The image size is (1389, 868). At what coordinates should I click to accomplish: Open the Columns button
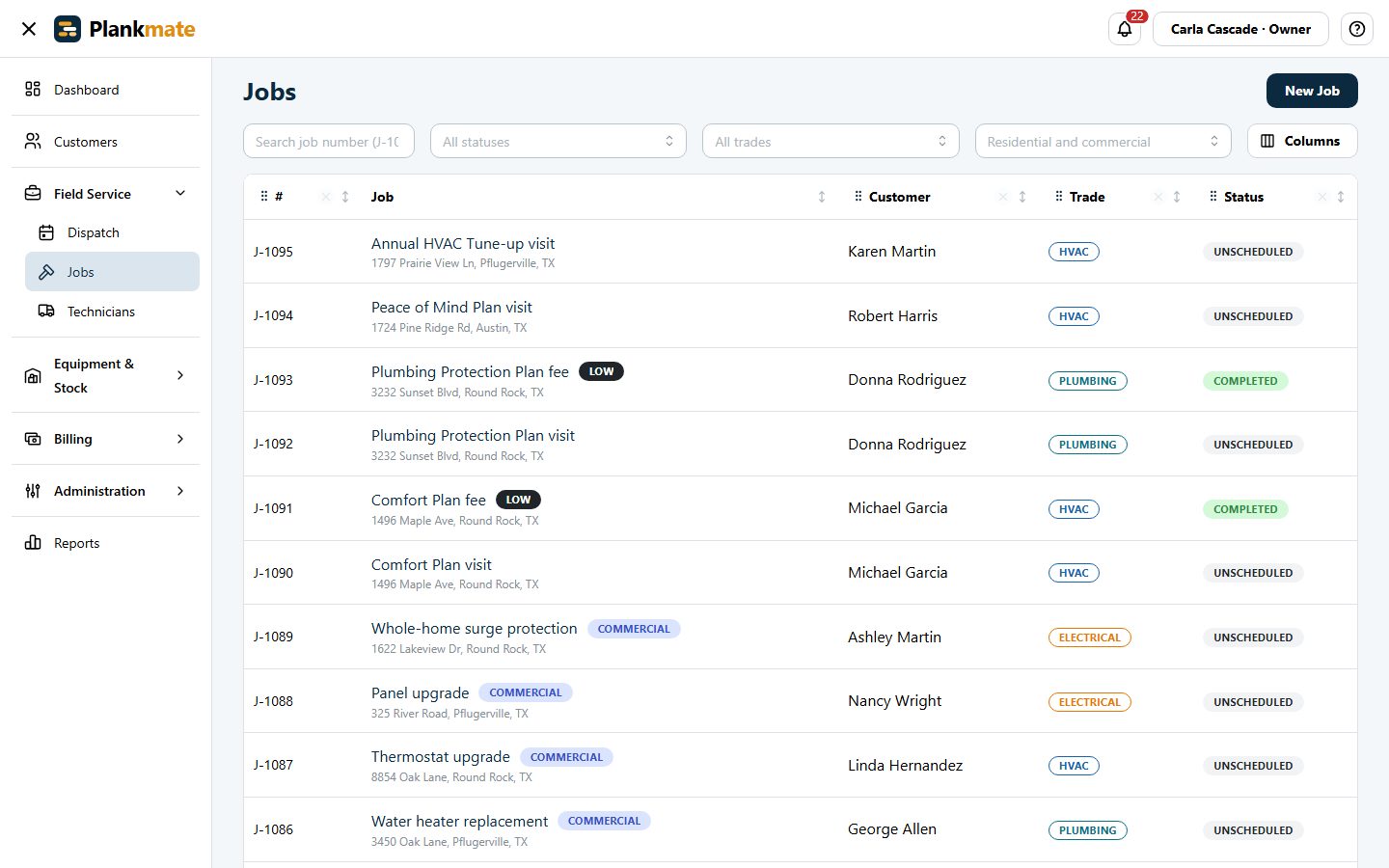click(x=1302, y=141)
